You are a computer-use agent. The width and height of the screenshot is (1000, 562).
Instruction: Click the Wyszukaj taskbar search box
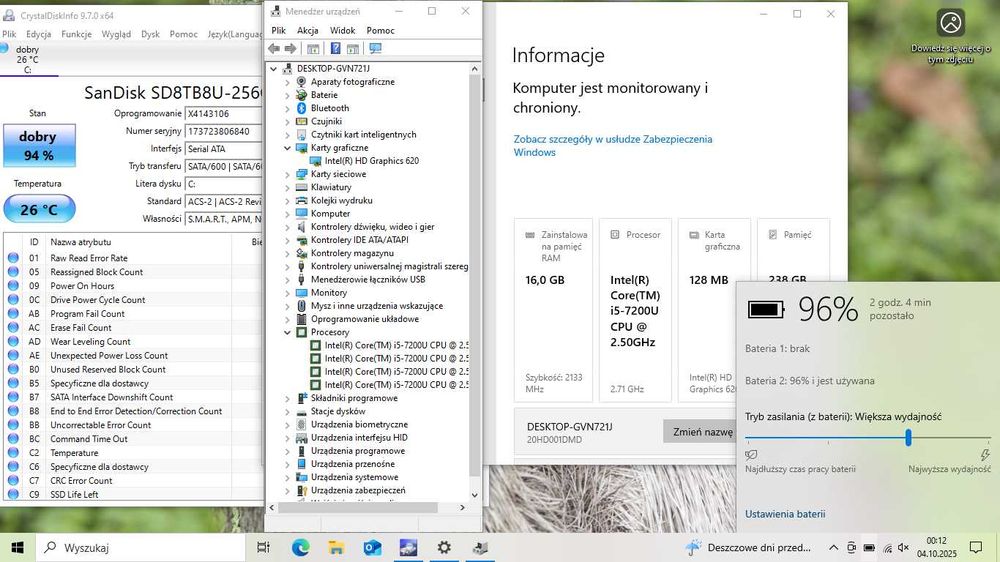[x=140, y=547]
